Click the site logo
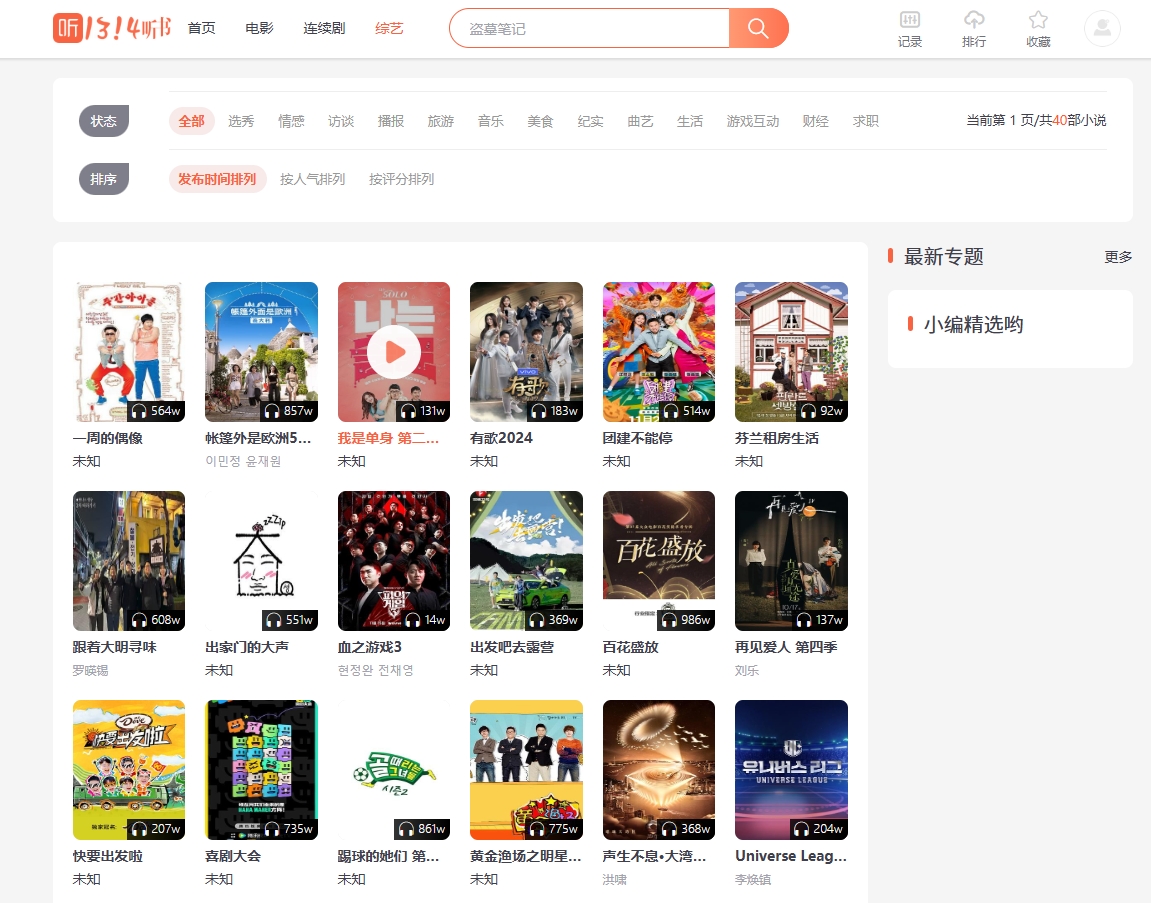 tap(112, 29)
